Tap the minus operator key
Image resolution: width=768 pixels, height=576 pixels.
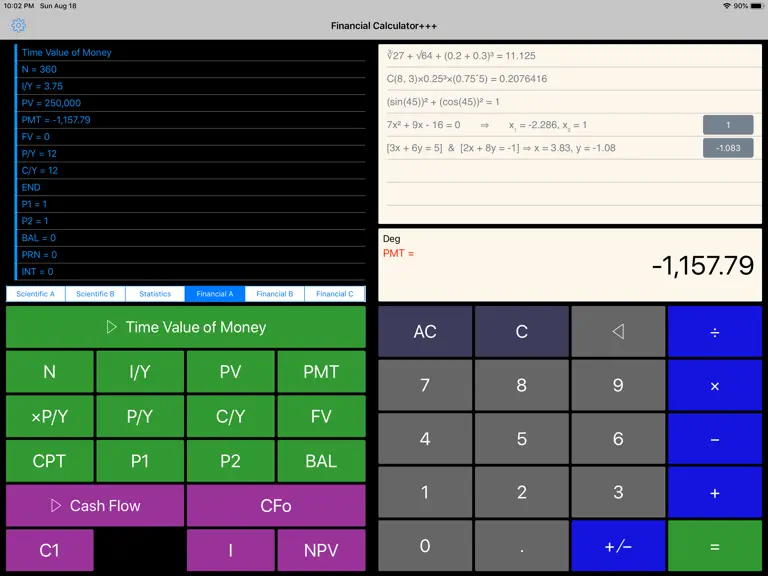715,439
